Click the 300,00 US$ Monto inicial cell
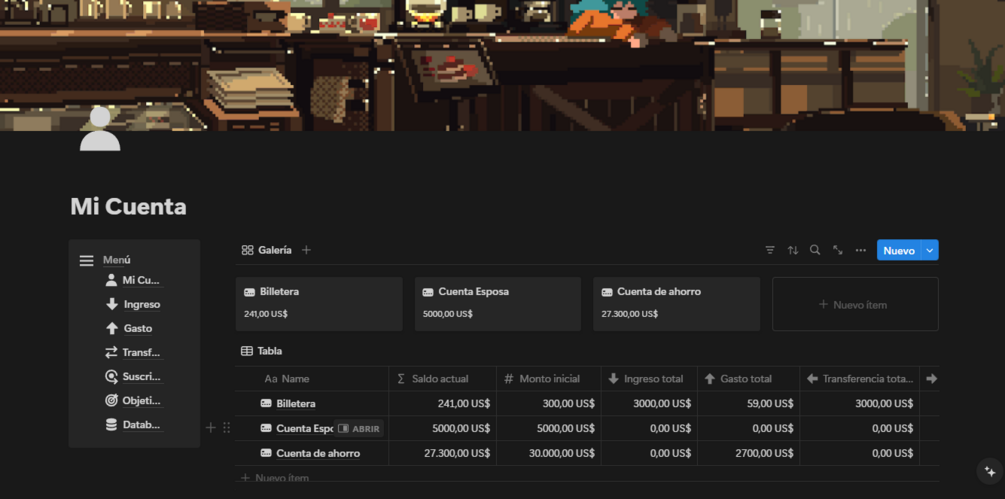The width and height of the screenshot is (1005, 499). tap(549, 404)
